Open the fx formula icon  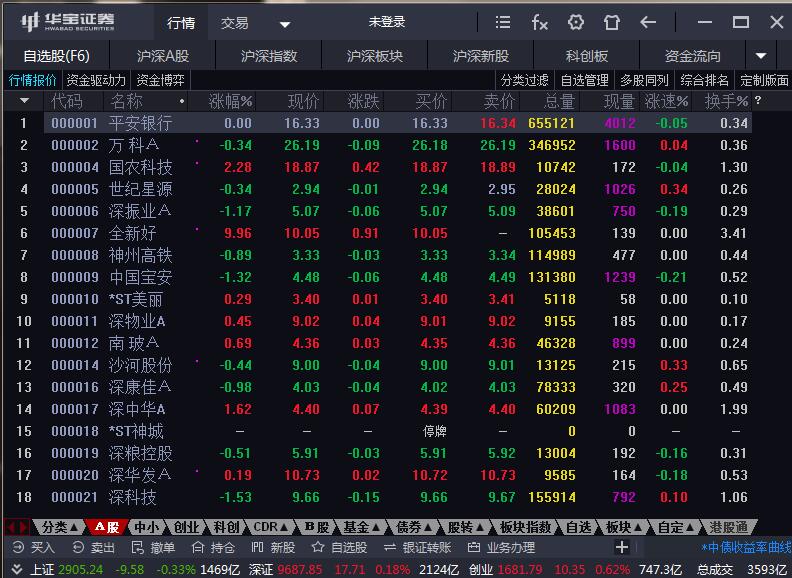tap(539, 22)
